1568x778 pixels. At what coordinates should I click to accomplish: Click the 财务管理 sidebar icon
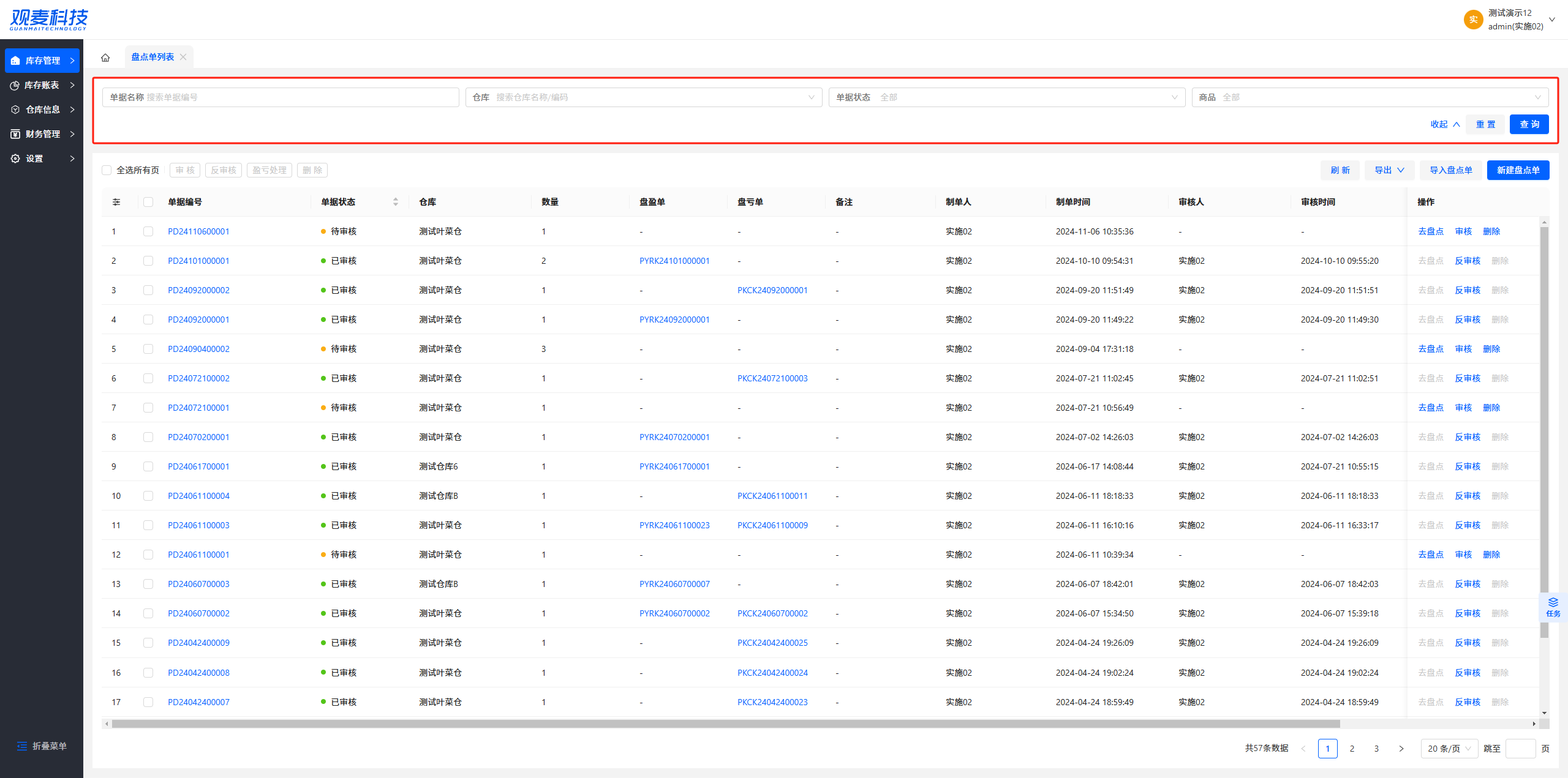15,134
